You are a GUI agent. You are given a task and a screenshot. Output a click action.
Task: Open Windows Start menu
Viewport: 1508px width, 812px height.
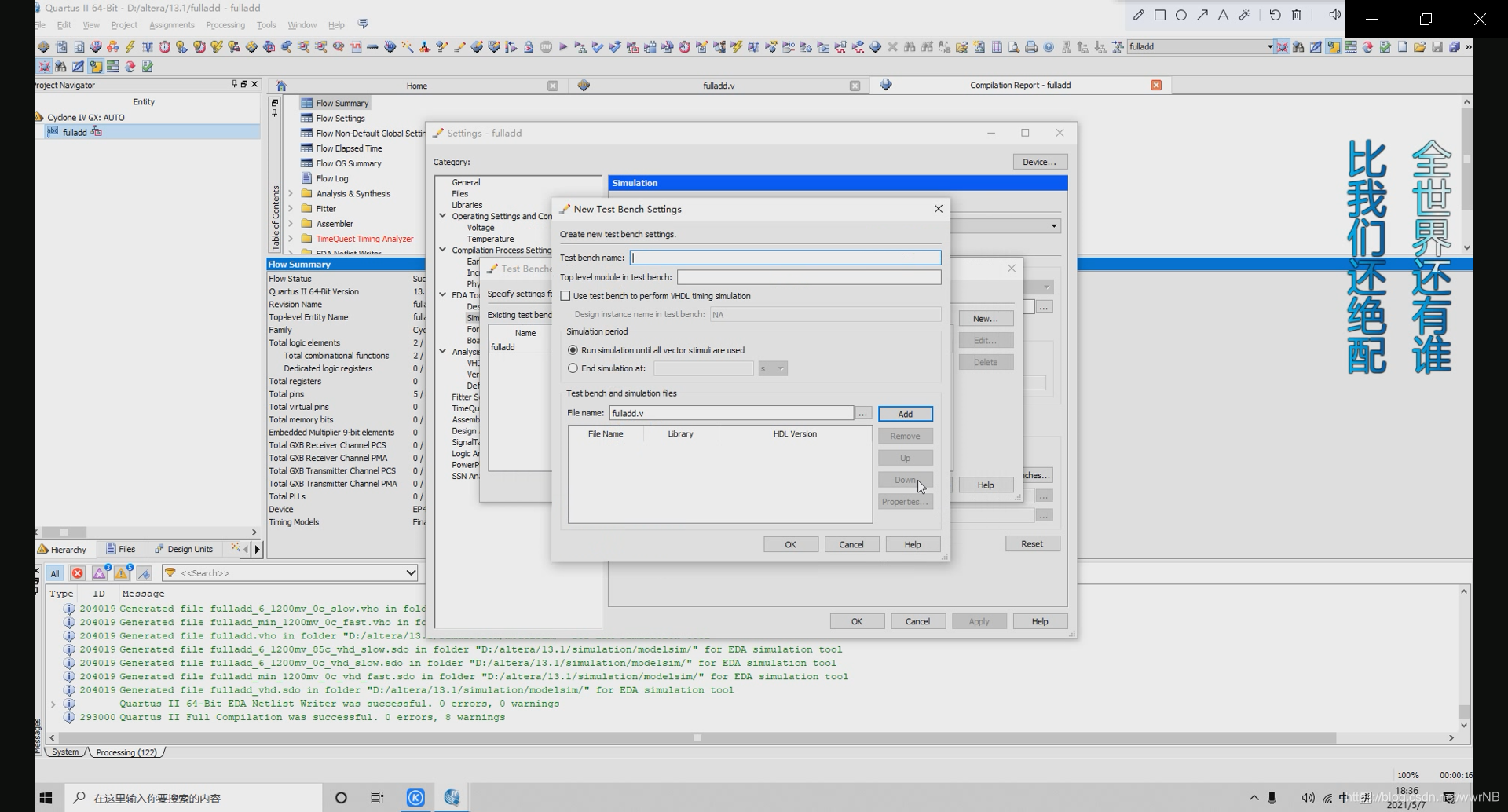(x=46, y=797)
